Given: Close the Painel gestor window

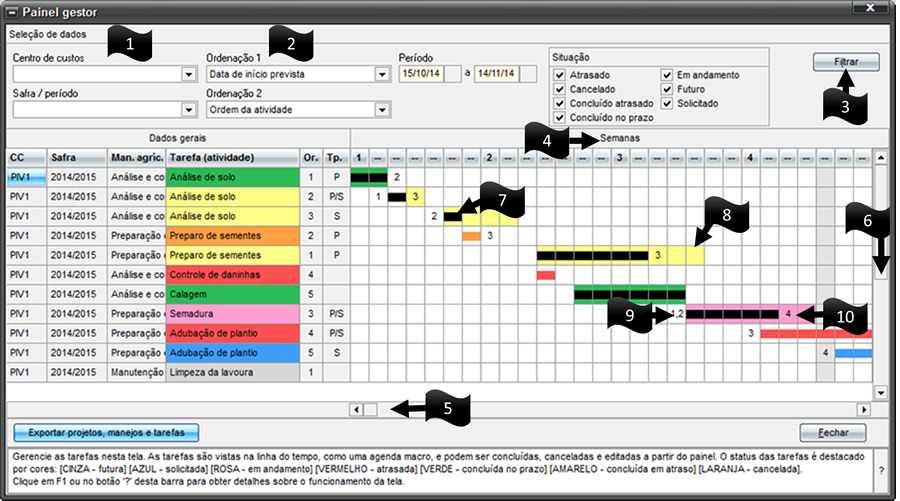Looking at the screenshot, I should (x=877, y=12).
